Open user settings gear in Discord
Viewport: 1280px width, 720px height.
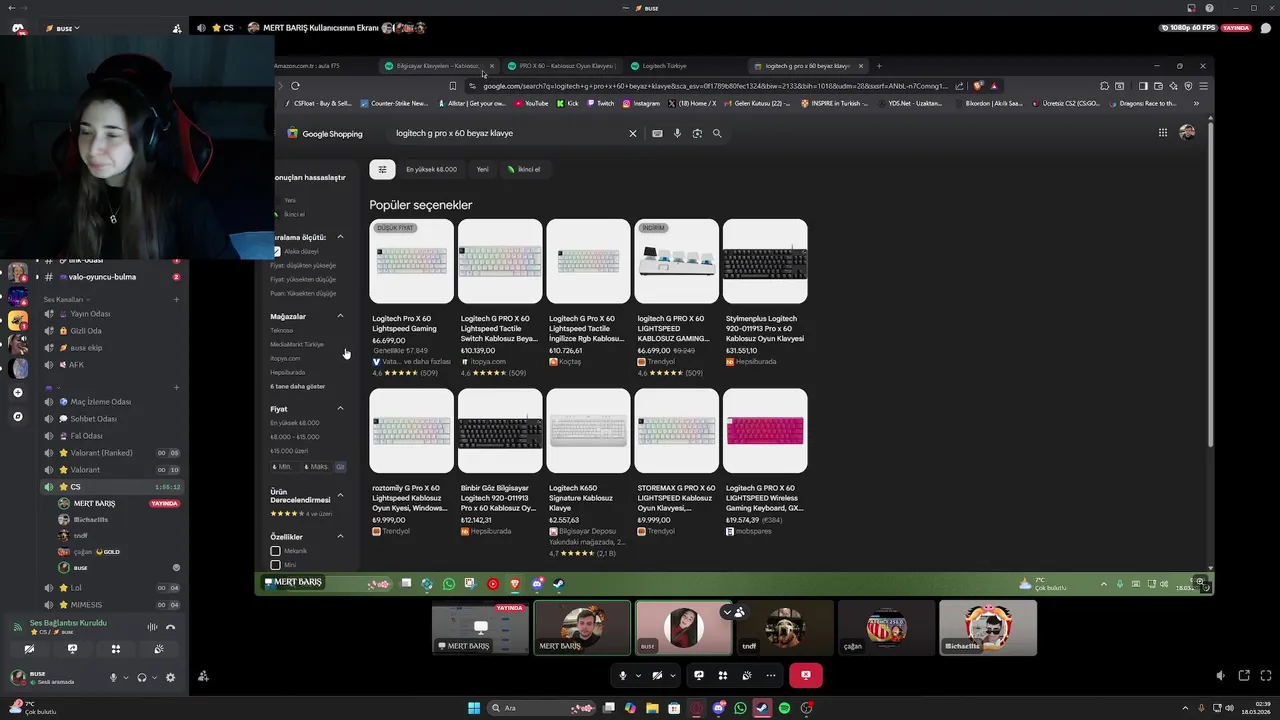tap(170, 677)
